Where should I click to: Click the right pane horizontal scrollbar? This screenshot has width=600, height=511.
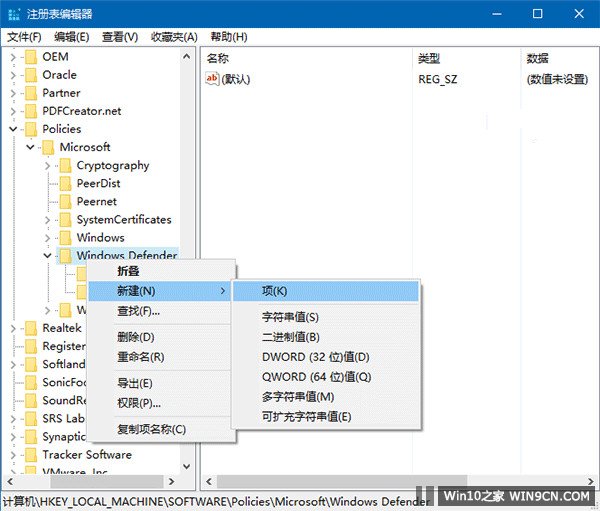click(x=390, y=482)
